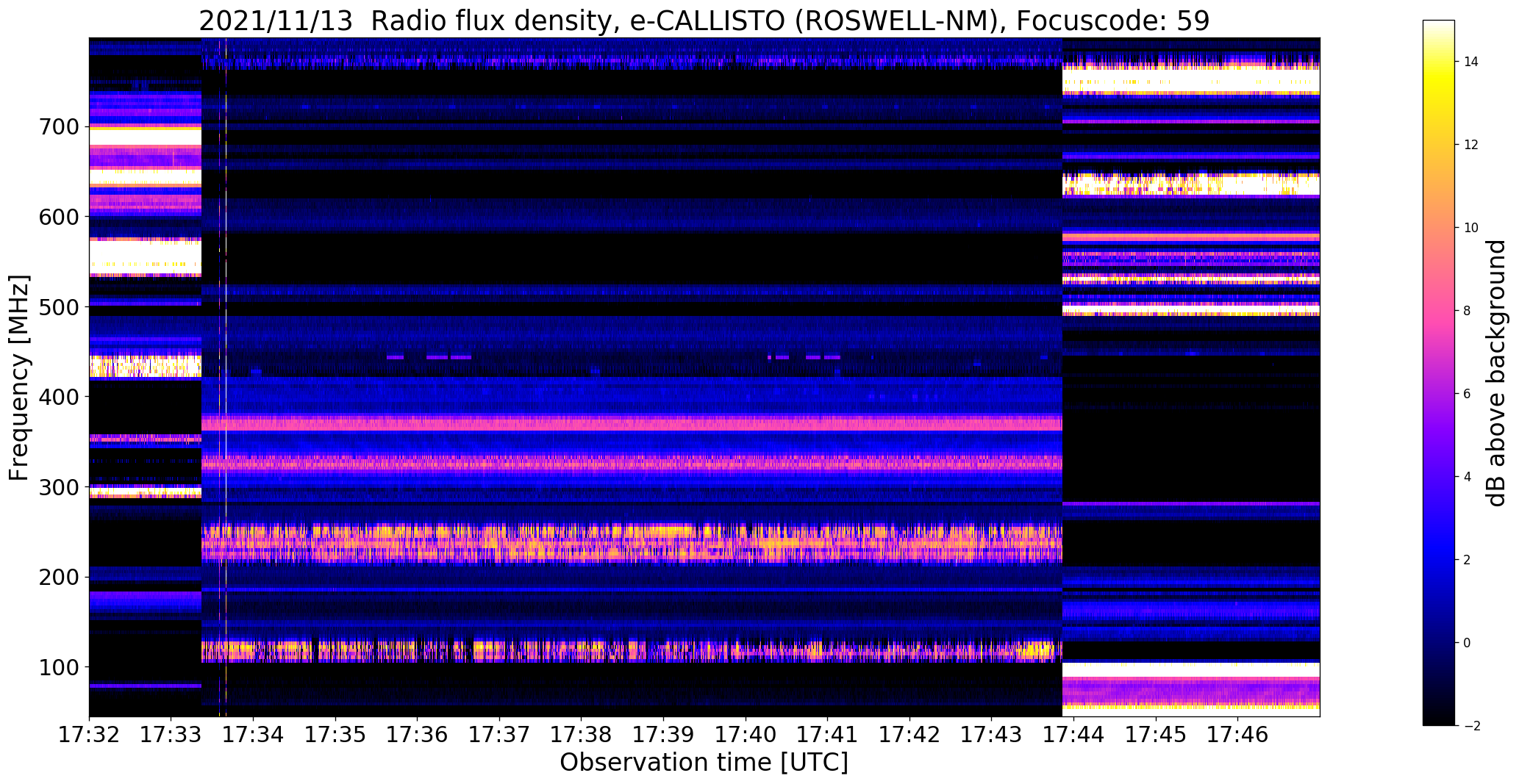The image size is (1519, 784).
Task: Click the 17:32 time tick label
Action: tap(89, 734)
